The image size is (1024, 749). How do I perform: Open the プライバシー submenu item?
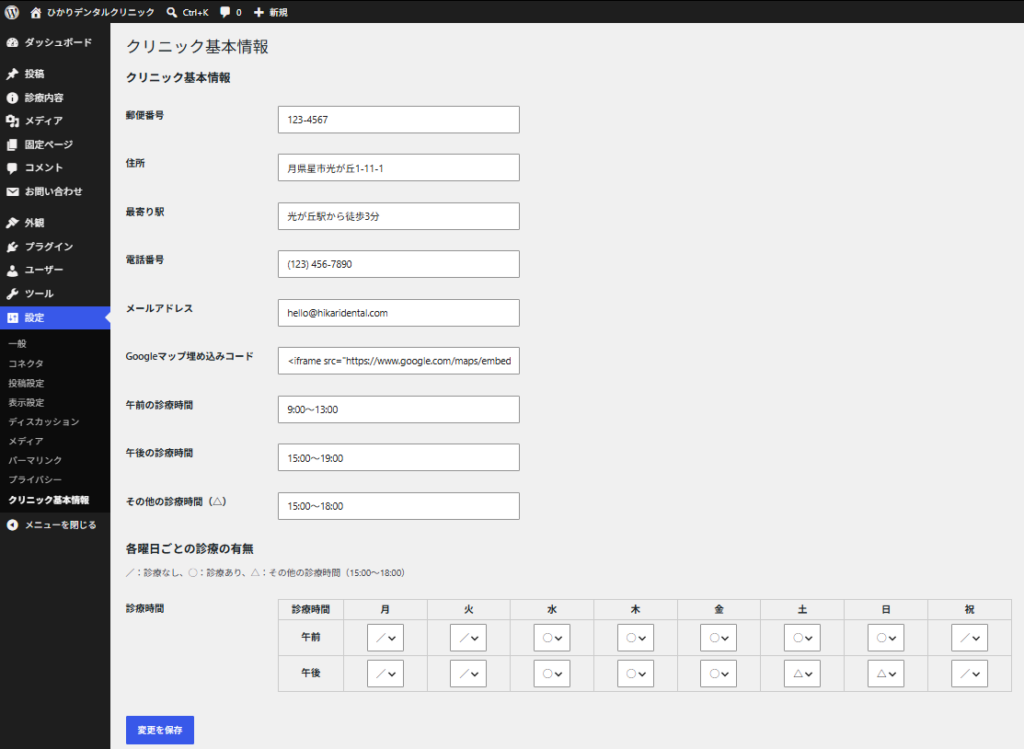[x=35, y=479]
